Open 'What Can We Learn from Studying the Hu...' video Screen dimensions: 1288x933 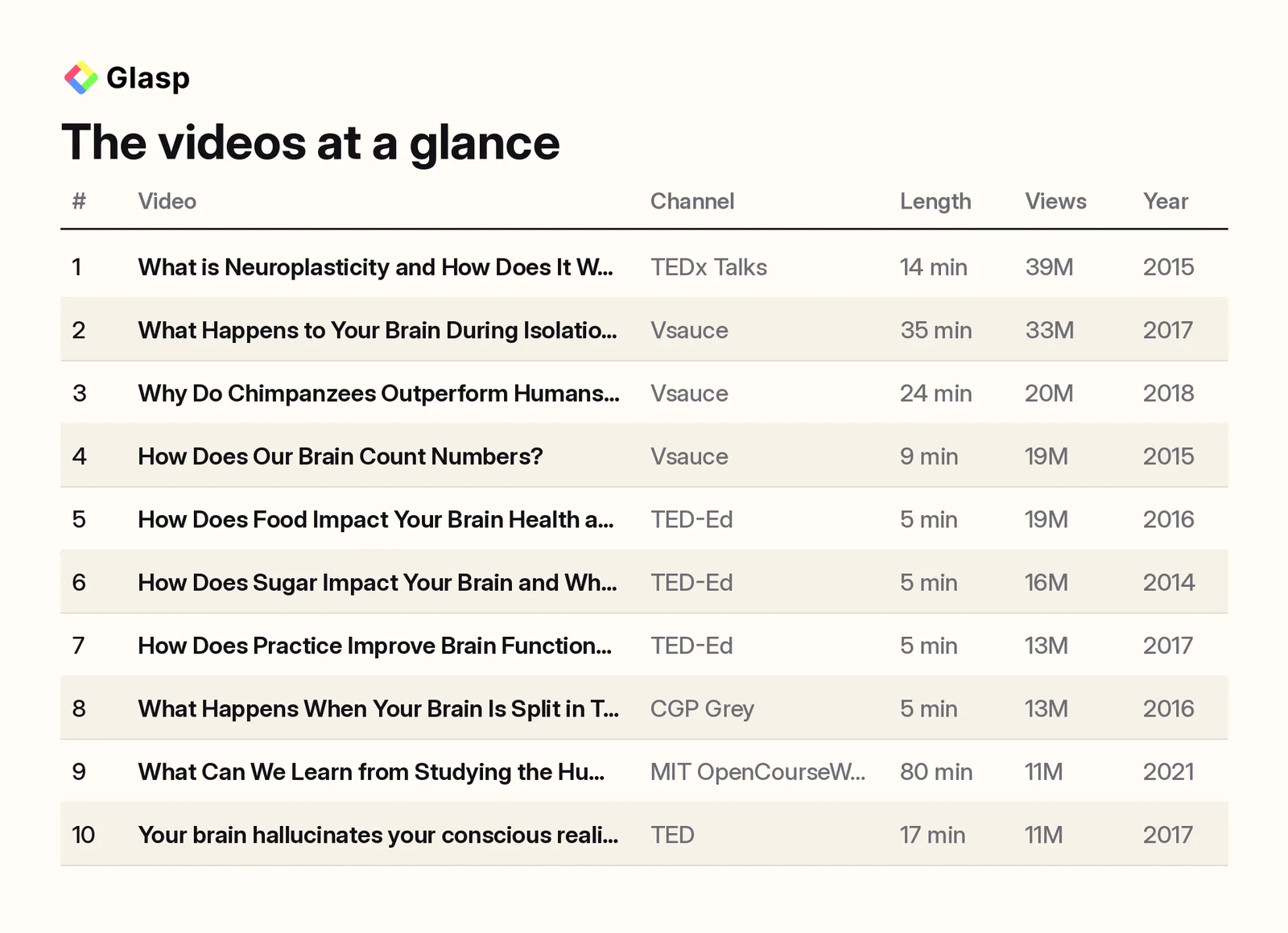371,772
